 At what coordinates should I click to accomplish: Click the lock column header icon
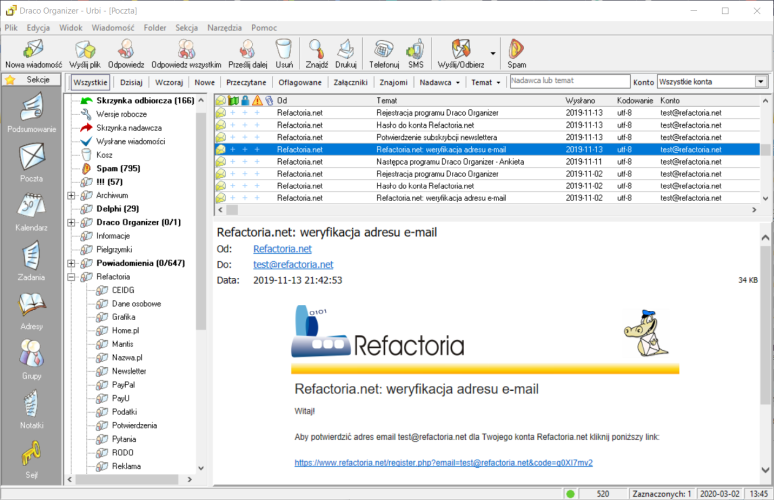coord(245,101)
